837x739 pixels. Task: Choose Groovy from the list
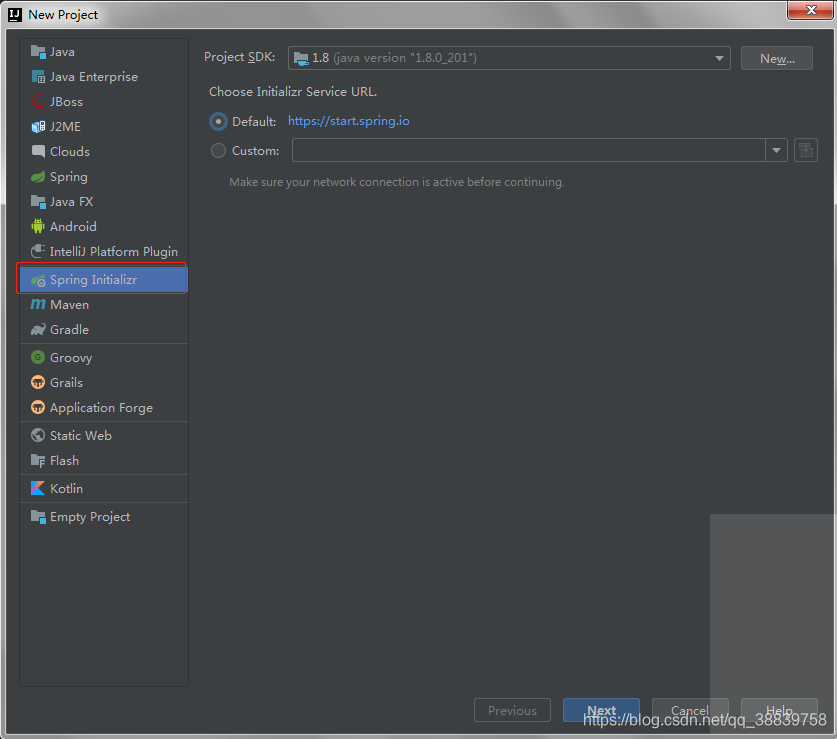tap(71, 358)
